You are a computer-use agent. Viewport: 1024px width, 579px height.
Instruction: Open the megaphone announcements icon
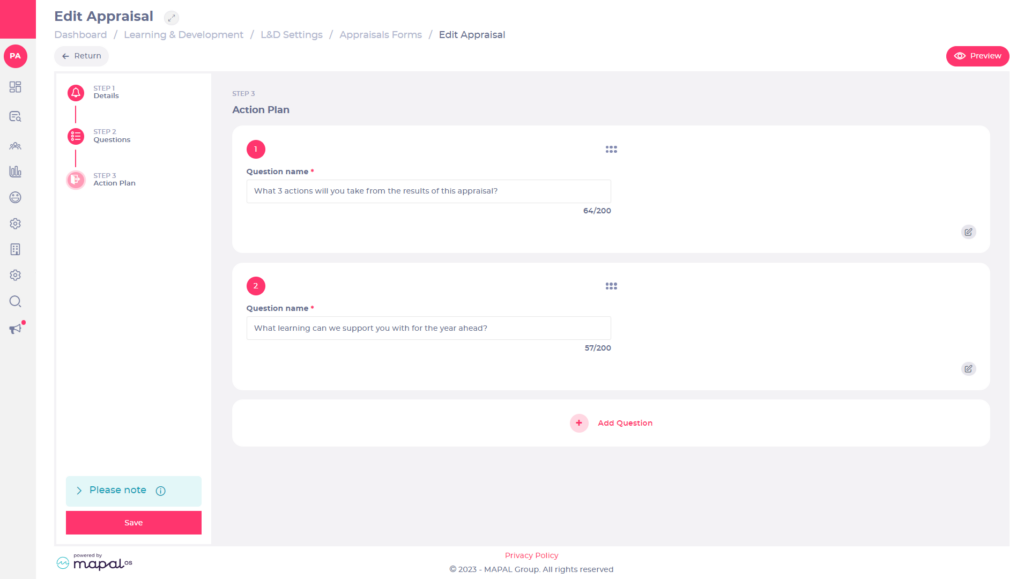click(x=15, y=328)
